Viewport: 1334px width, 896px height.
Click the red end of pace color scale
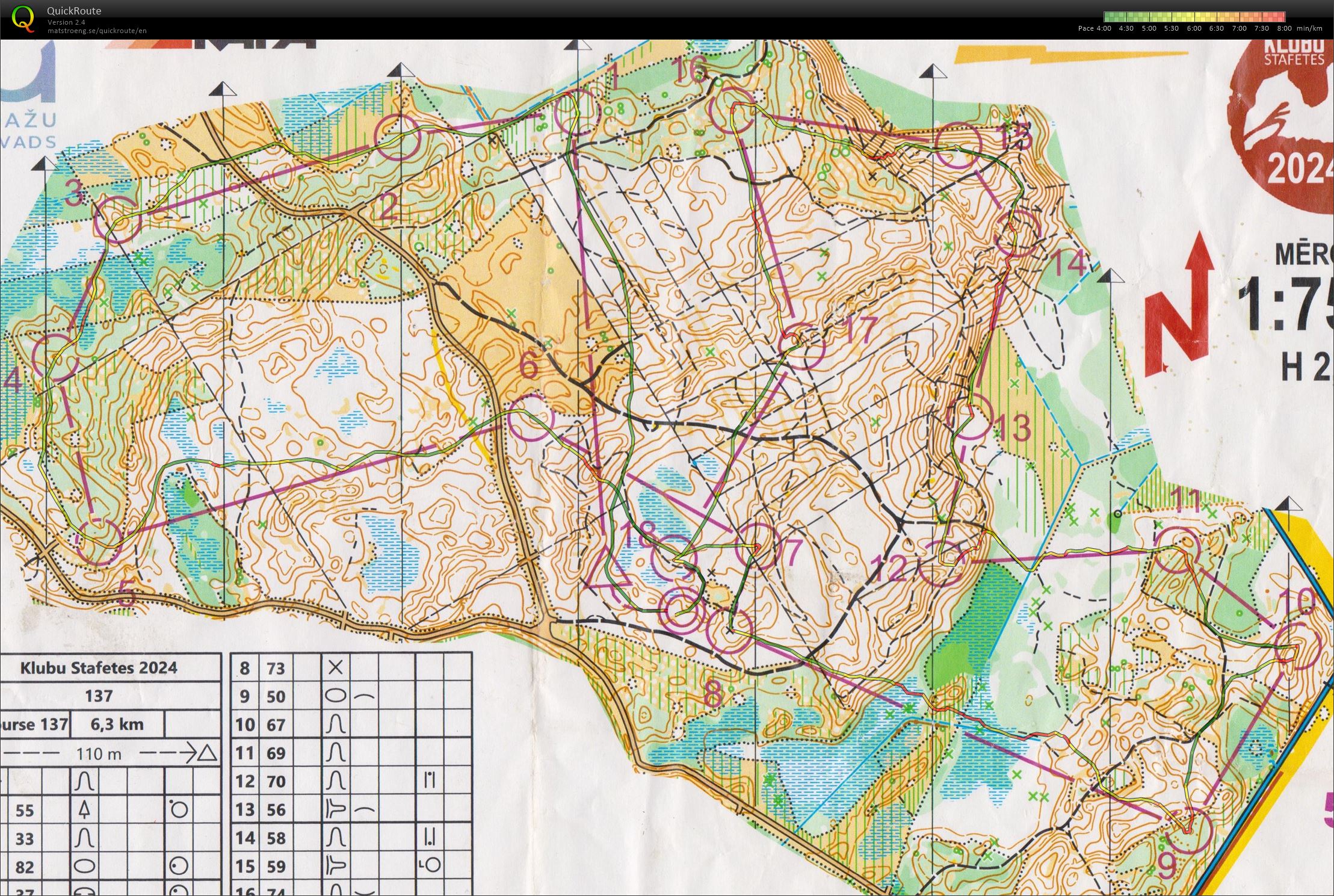1281,17
